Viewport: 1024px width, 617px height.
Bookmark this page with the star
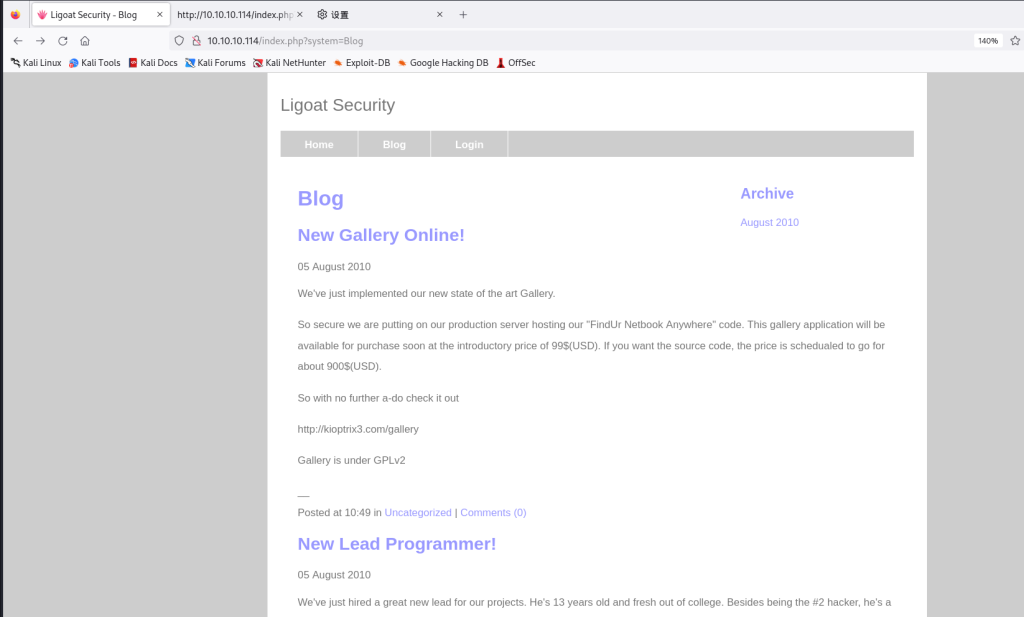point(1015,40)
